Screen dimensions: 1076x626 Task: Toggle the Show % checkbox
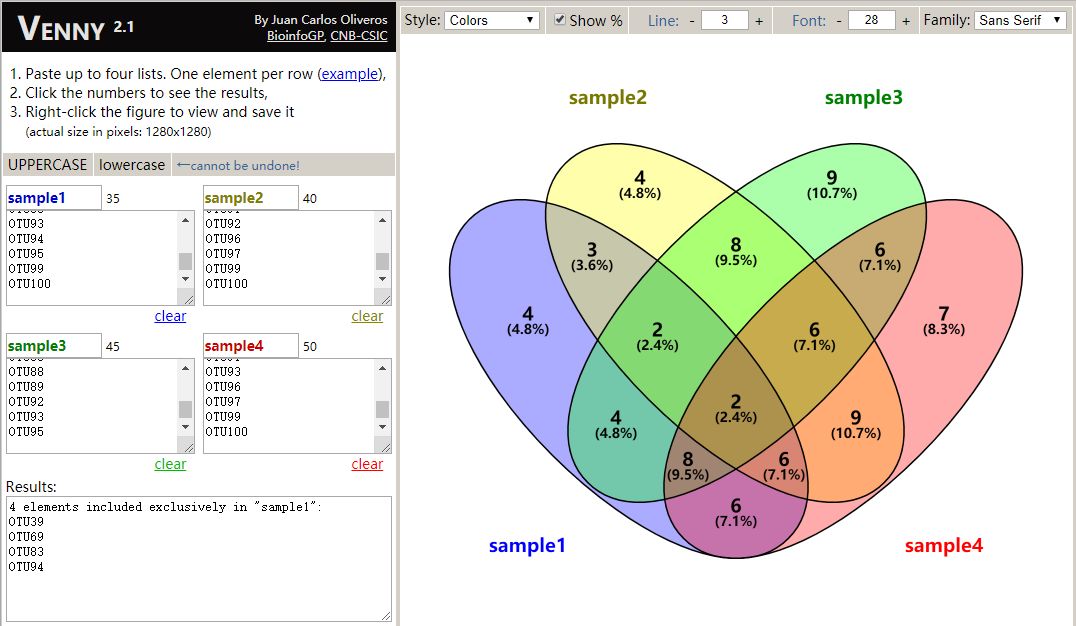click(x=560, y=20)
